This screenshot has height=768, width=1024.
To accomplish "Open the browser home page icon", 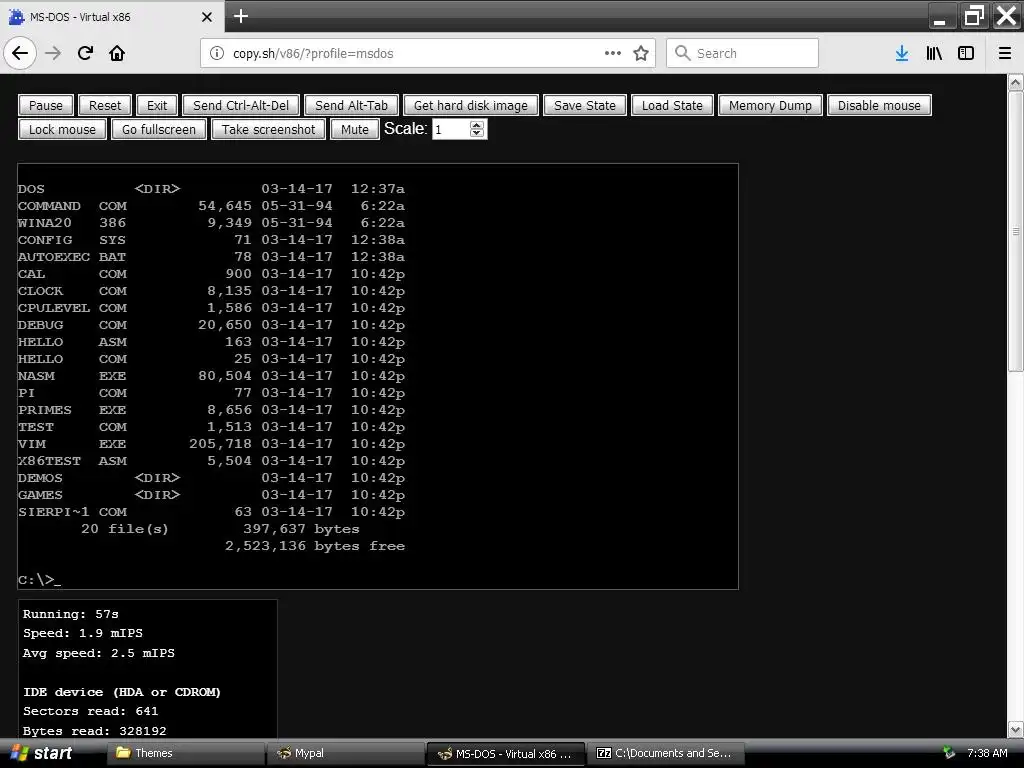I will (x=117, y=54).
